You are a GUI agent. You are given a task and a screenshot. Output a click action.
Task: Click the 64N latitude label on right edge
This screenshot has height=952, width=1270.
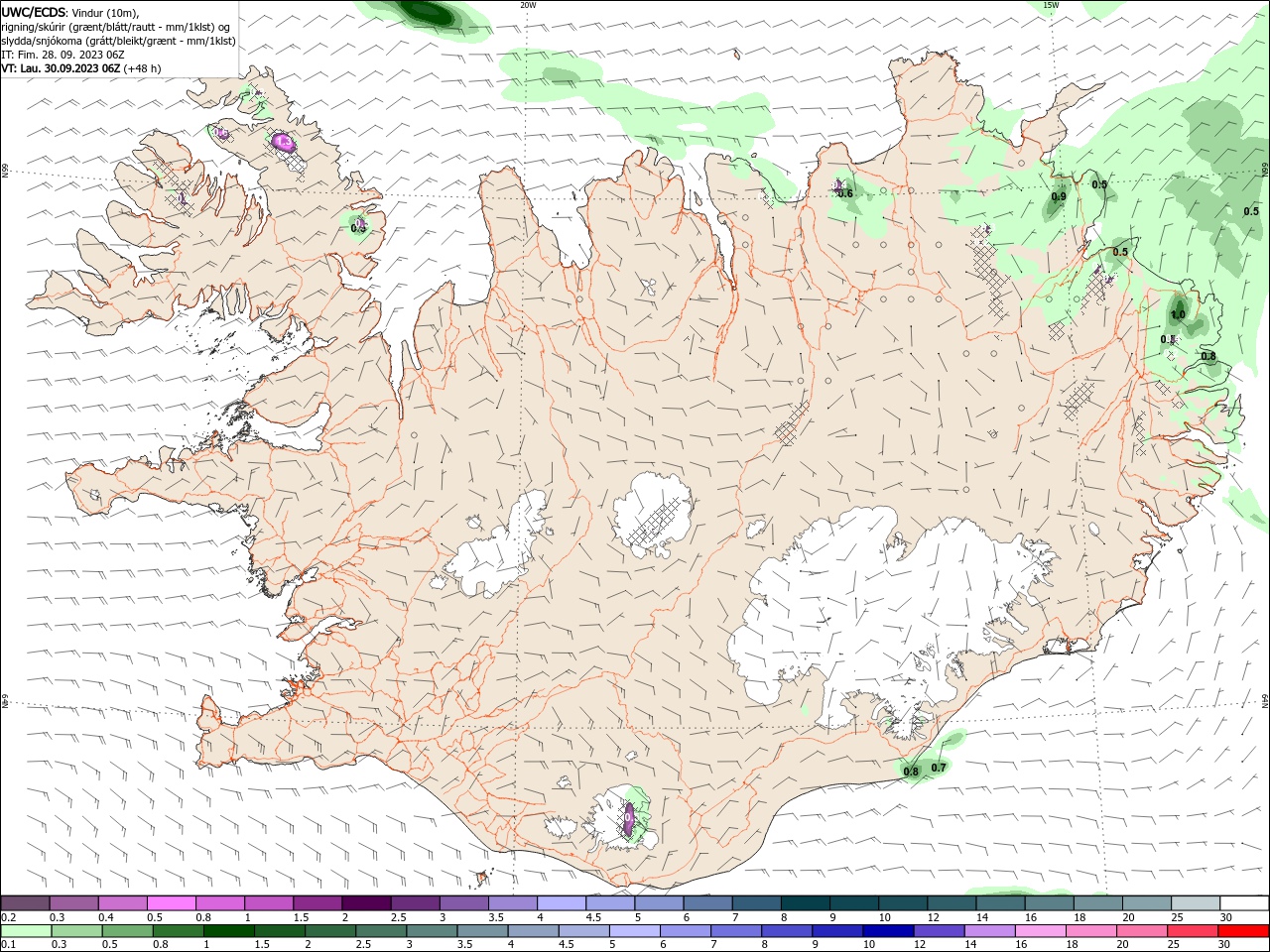[1265, 700]
